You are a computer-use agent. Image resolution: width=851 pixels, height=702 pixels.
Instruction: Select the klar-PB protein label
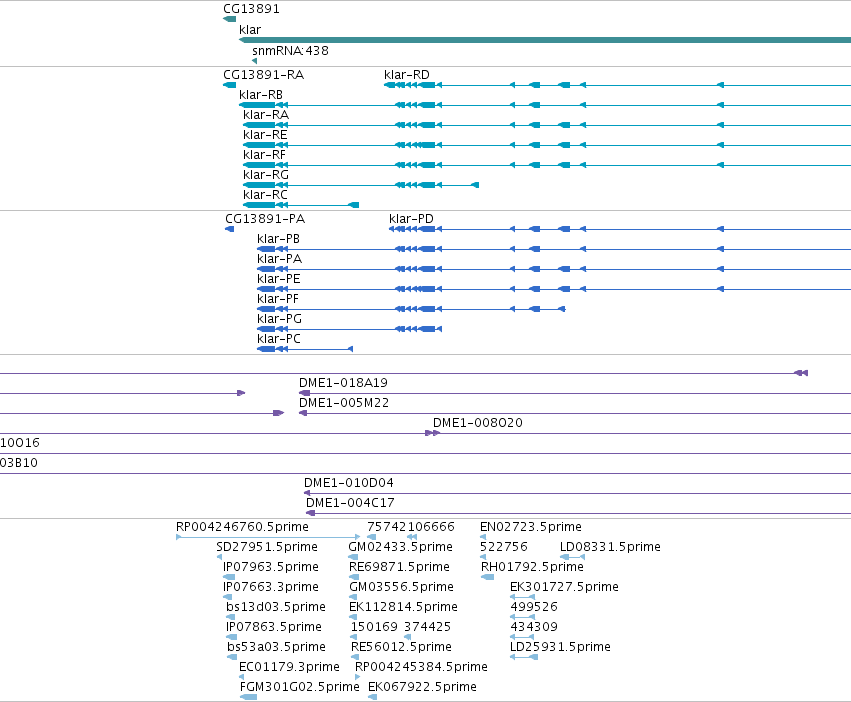pos(278,239)
